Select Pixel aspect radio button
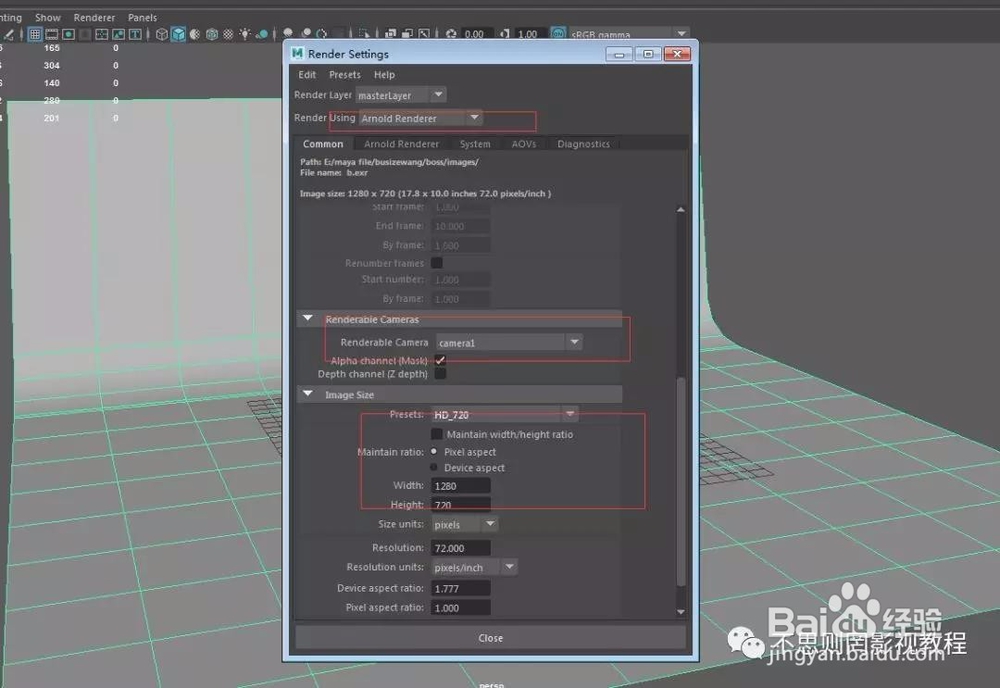The height and width of the screenshot is (688, 1000). pos(434,451)
